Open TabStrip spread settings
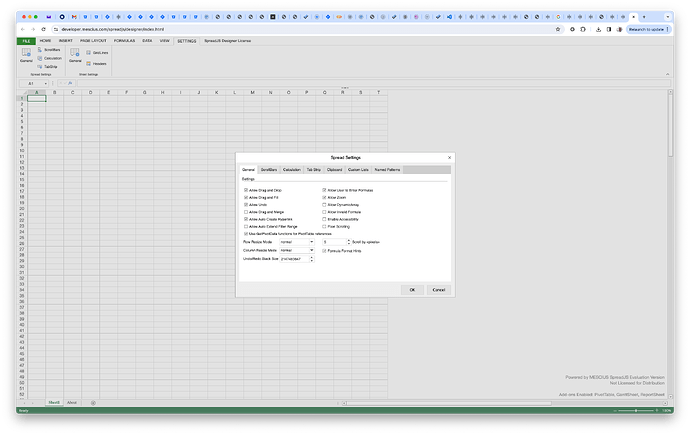 coord(48,66)
